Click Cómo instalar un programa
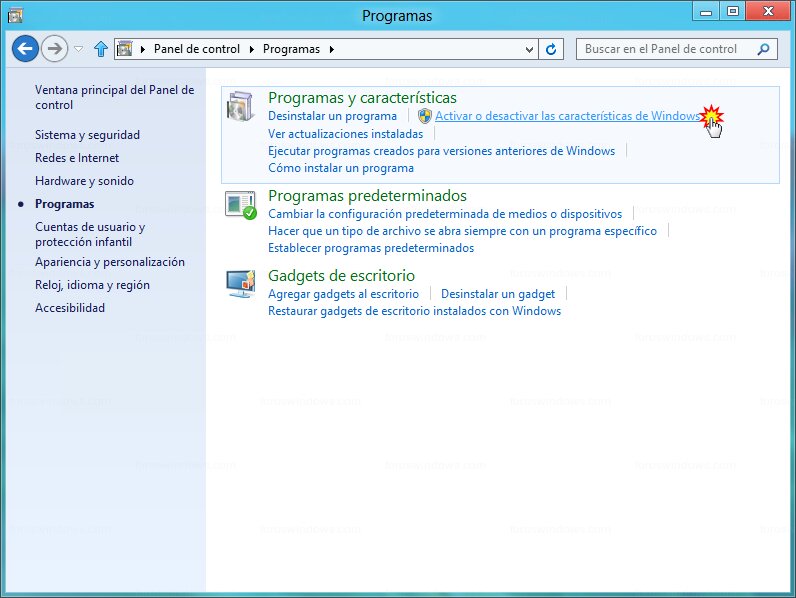 tap(341, 168)
